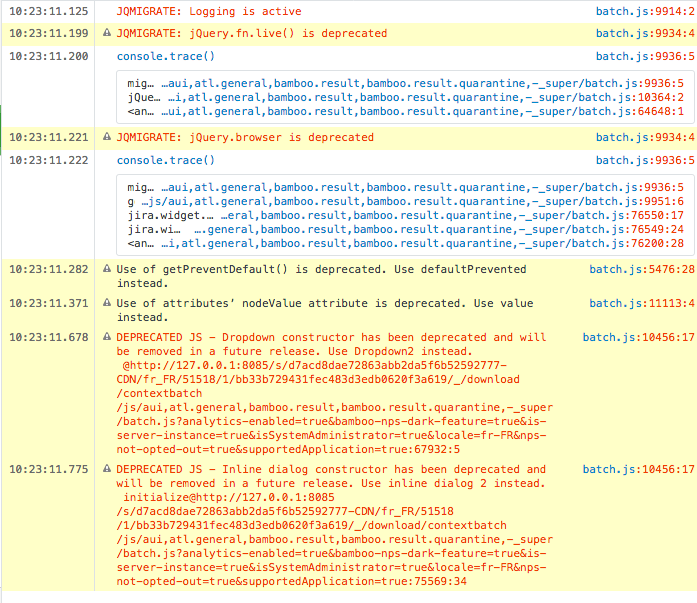Viewport: 697px width, 603px height.
Task: Click timestamp 10:23:11.775
Action: tap(49, 469)
